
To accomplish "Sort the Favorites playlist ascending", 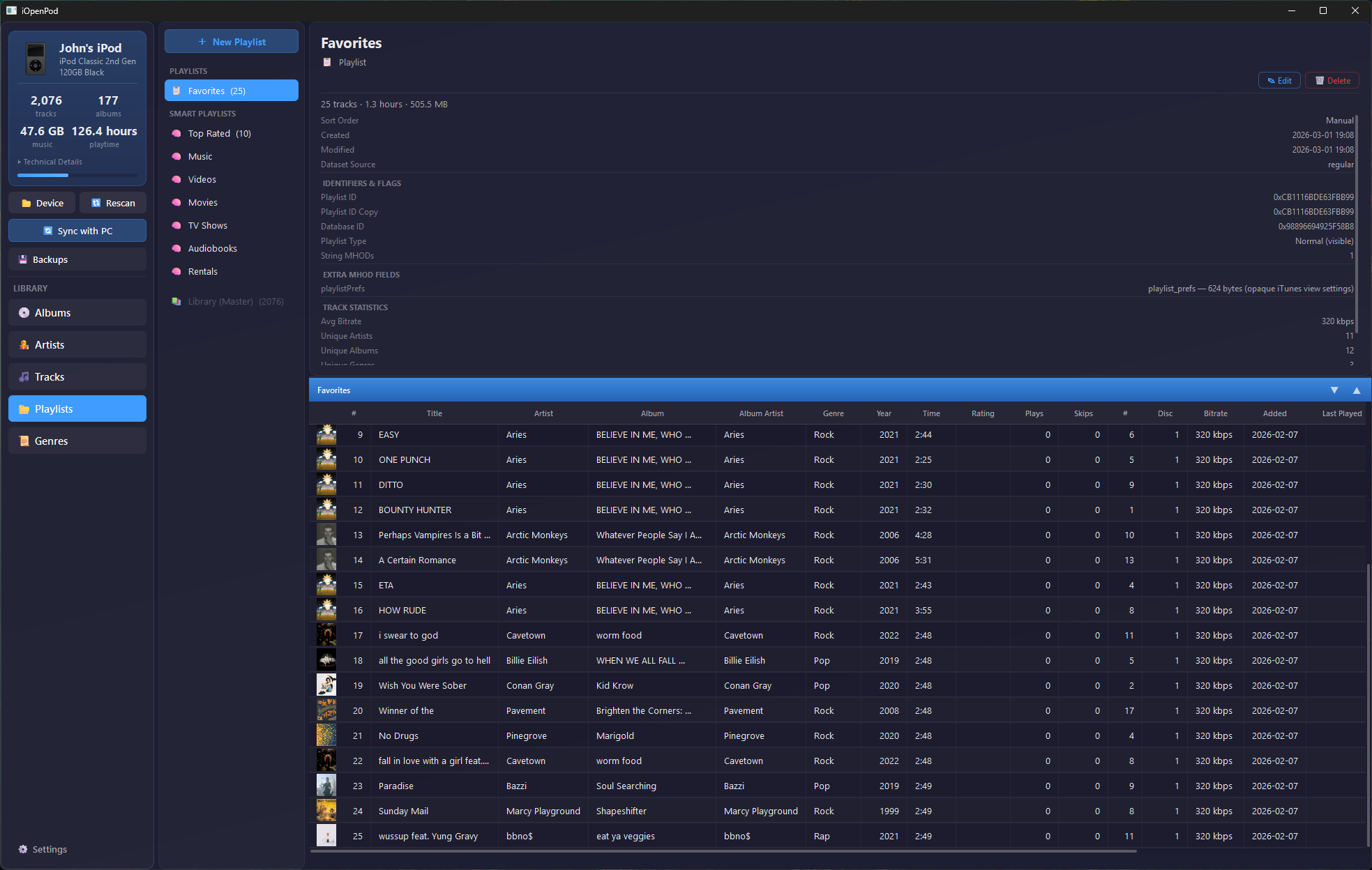I will pos(1357,390).
